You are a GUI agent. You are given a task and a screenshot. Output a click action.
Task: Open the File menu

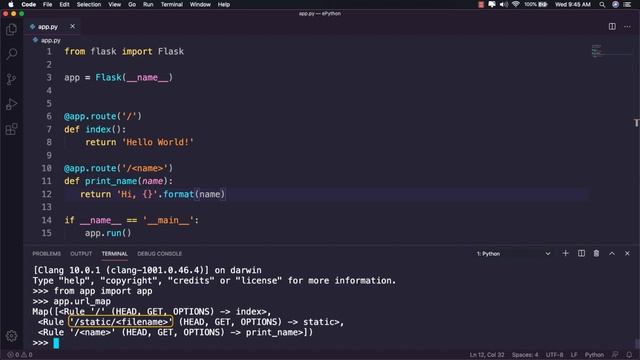[47, 4]
